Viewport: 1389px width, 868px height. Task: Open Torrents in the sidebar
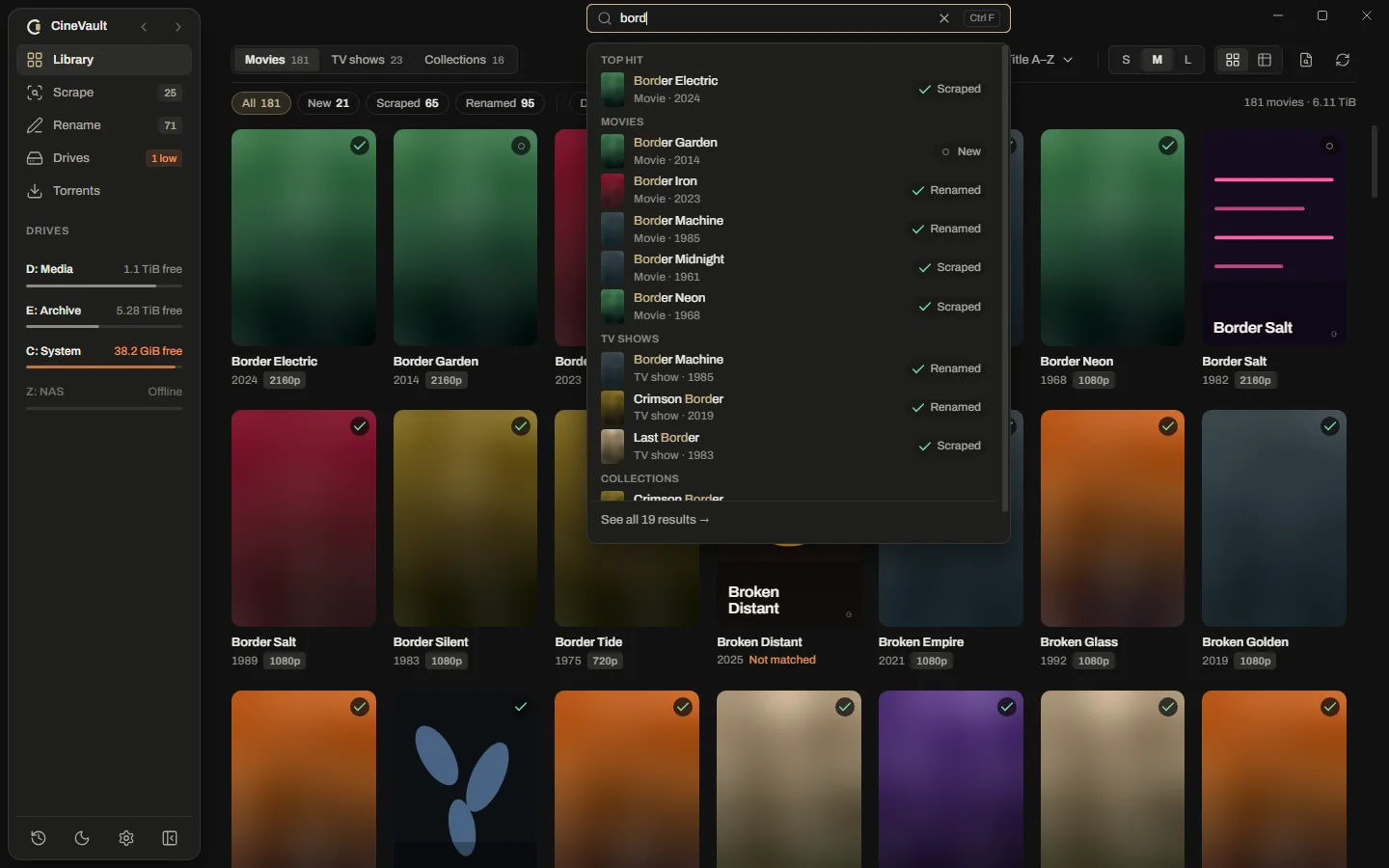point(104,191)
